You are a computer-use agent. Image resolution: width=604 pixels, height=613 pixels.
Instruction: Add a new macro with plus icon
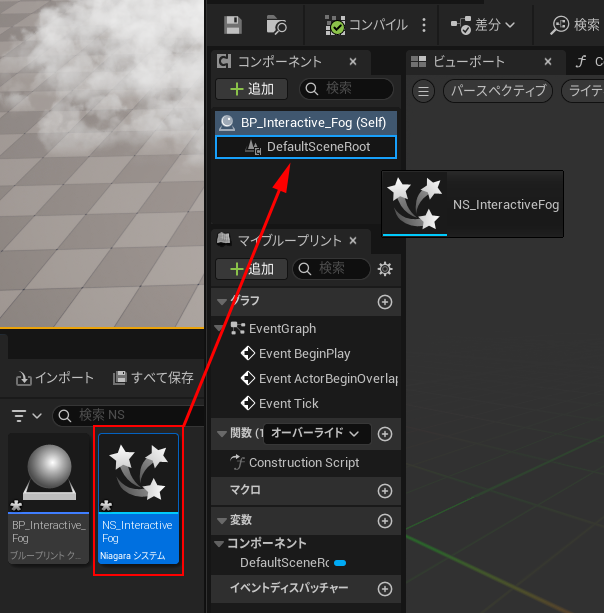[384, 490]
